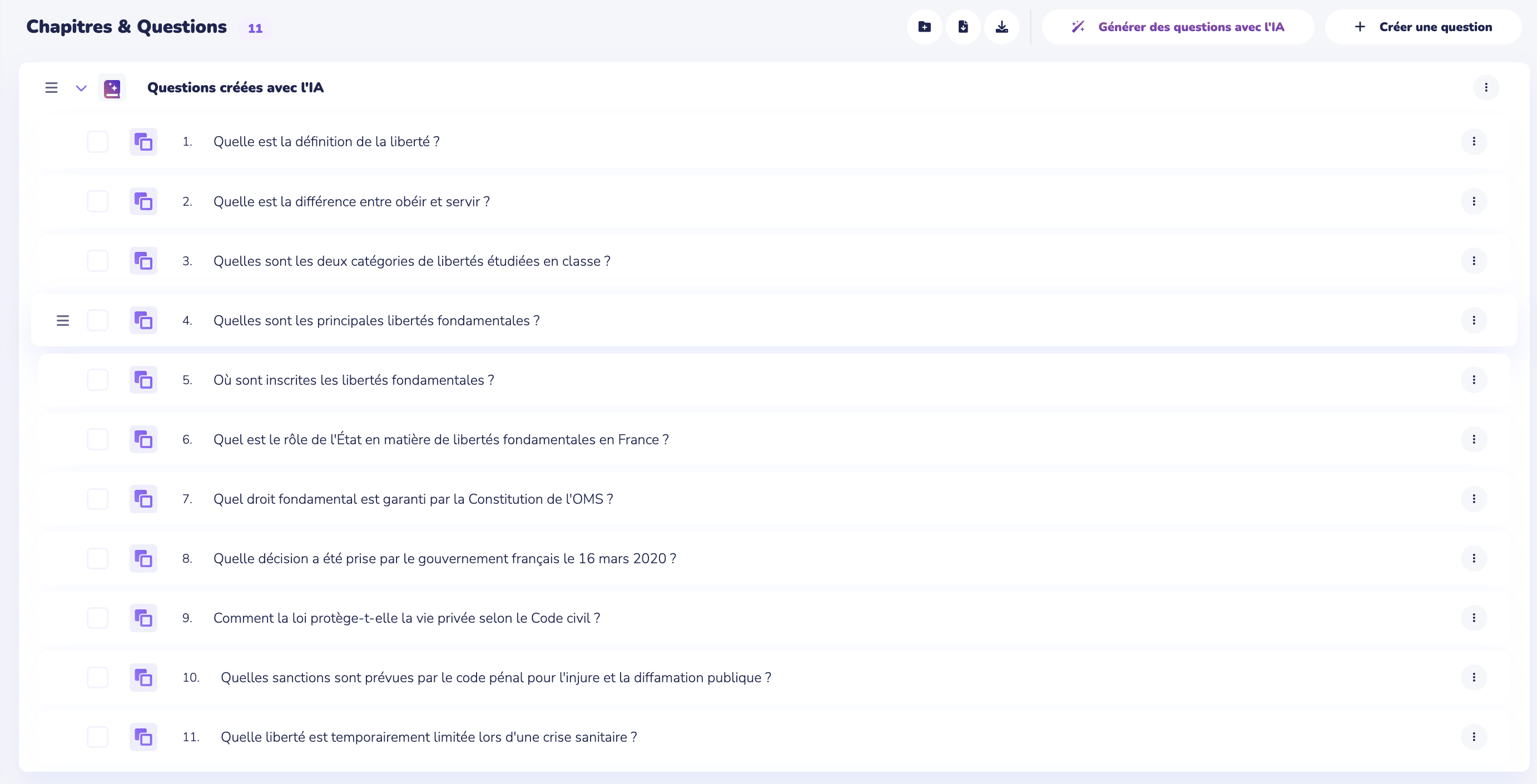Click chapter drag handle beside collapse chevron

[51, 88]
